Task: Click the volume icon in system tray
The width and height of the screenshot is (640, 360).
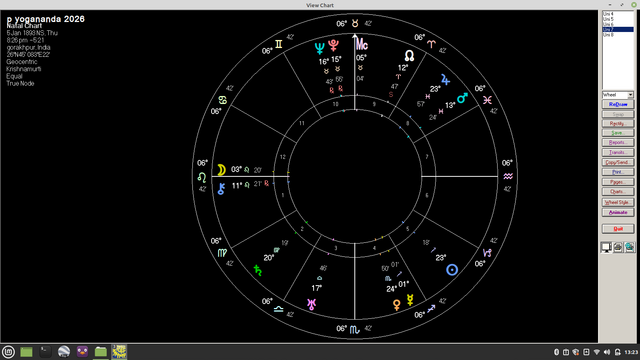Action: point(607,352)
